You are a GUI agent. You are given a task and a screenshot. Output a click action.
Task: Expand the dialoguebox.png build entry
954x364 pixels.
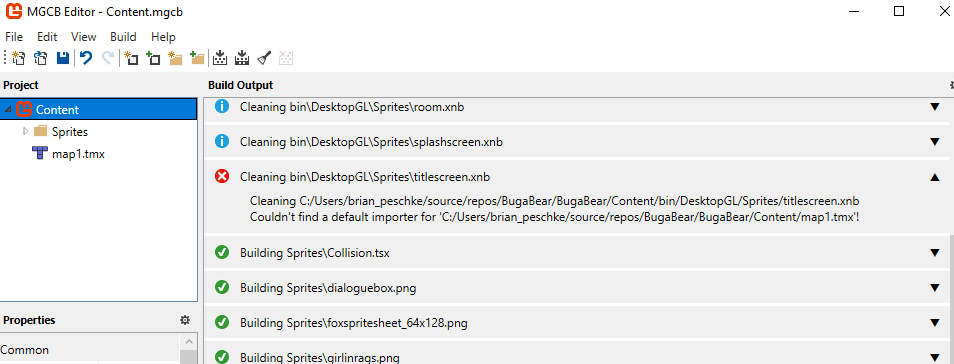[x=935, y=287]
